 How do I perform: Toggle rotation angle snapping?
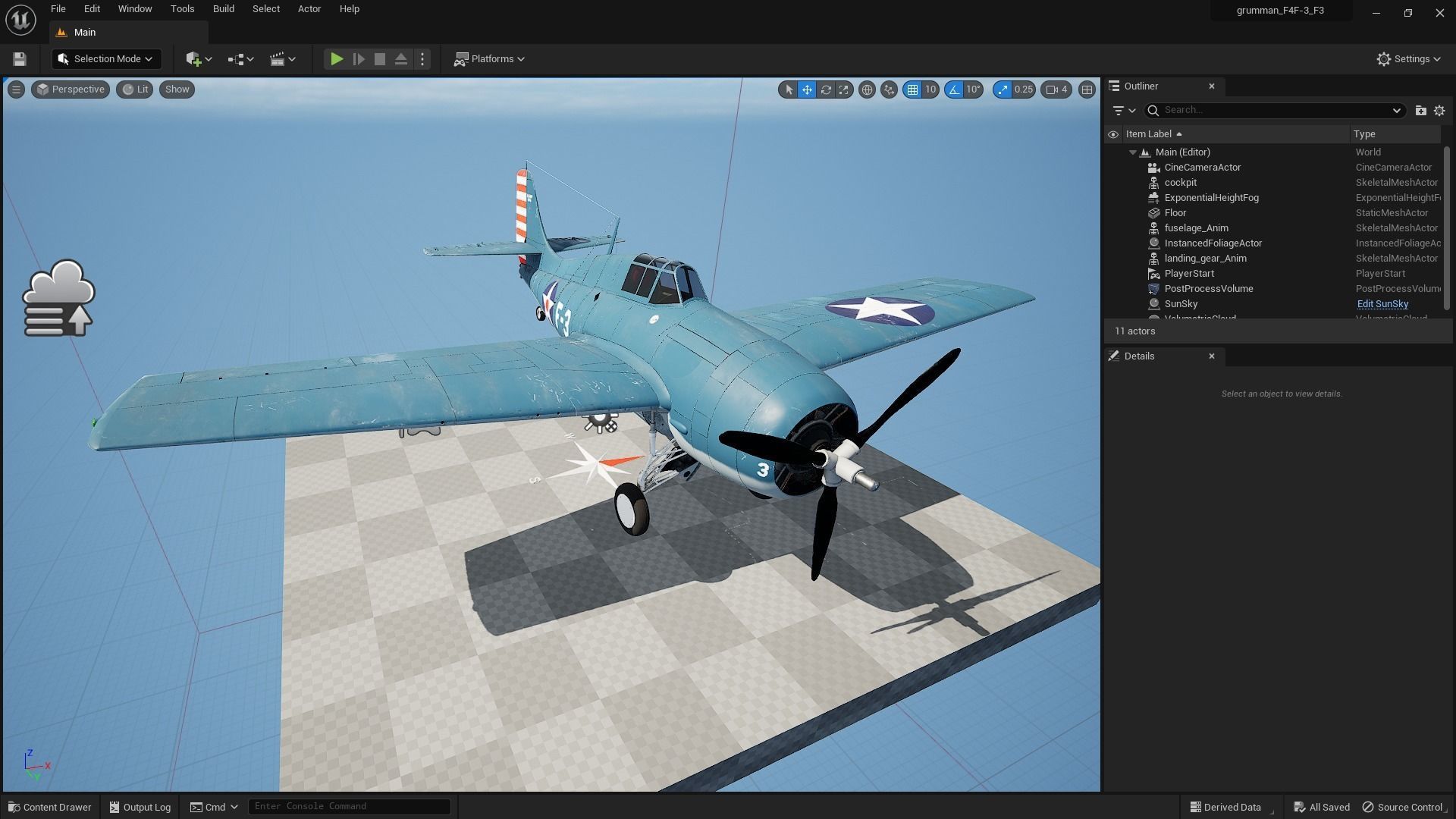pos(953,89)
